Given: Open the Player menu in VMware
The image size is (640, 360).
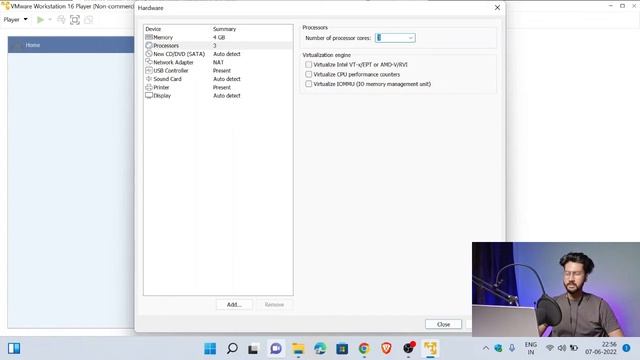Looking at the screenshot, I should [x=16, y=19].
